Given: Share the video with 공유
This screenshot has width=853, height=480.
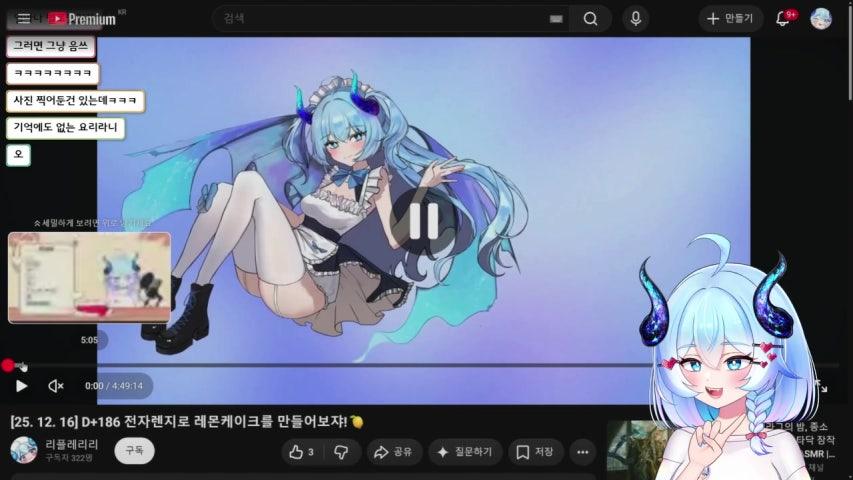Looking at the screenshot, I should click(394, 452).
